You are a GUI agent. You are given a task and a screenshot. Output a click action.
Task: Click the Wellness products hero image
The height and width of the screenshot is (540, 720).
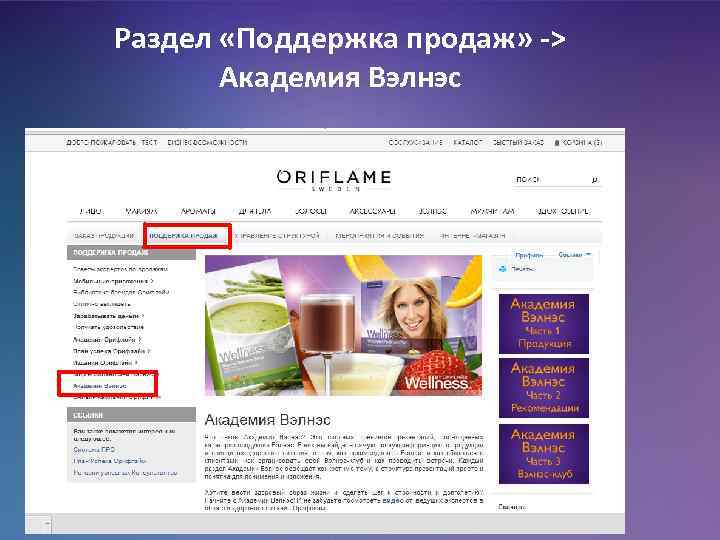(x=343, y=325)
